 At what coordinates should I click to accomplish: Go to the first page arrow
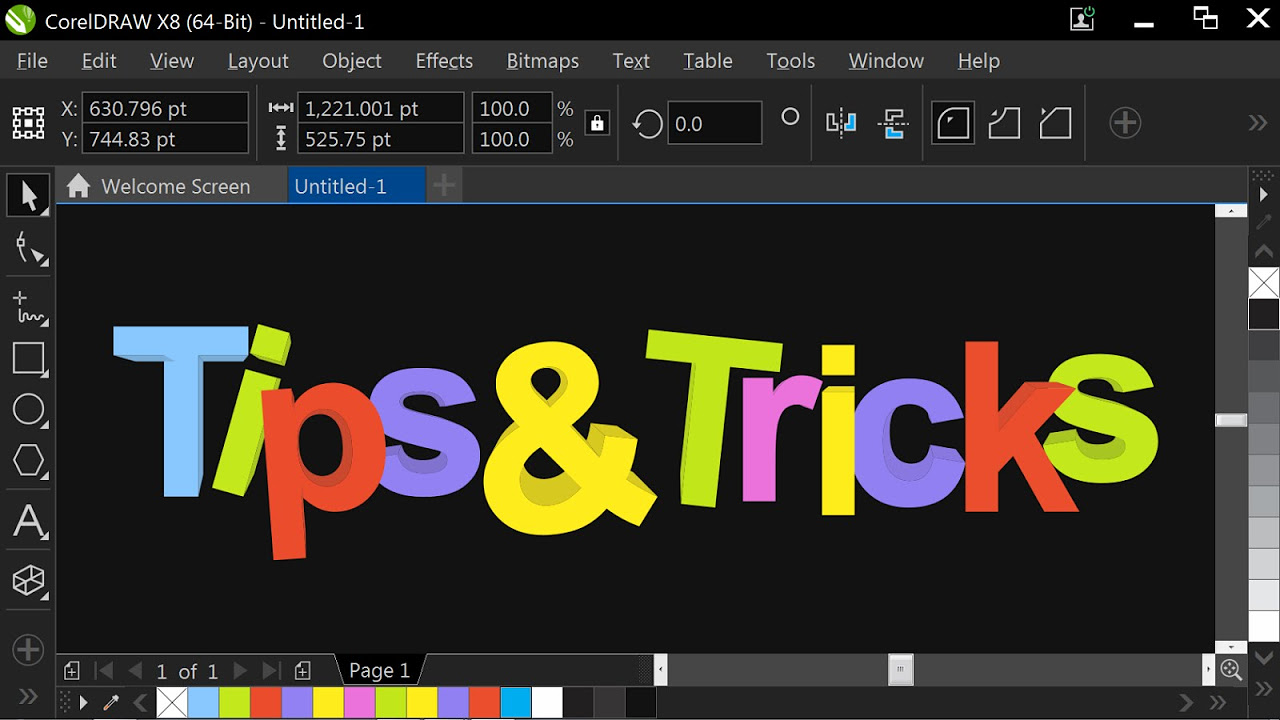click(x=103, y=671)
